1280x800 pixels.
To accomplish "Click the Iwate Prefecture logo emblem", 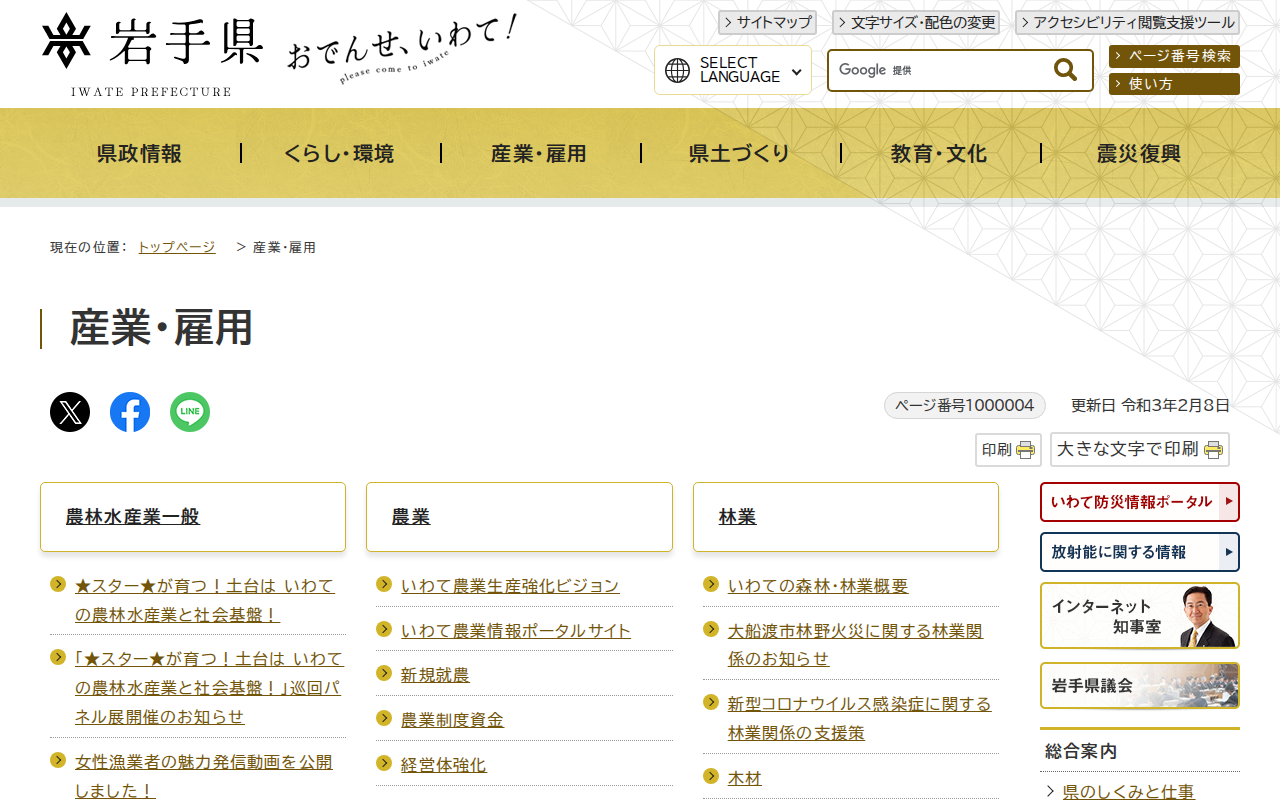I will pos(67,41).
